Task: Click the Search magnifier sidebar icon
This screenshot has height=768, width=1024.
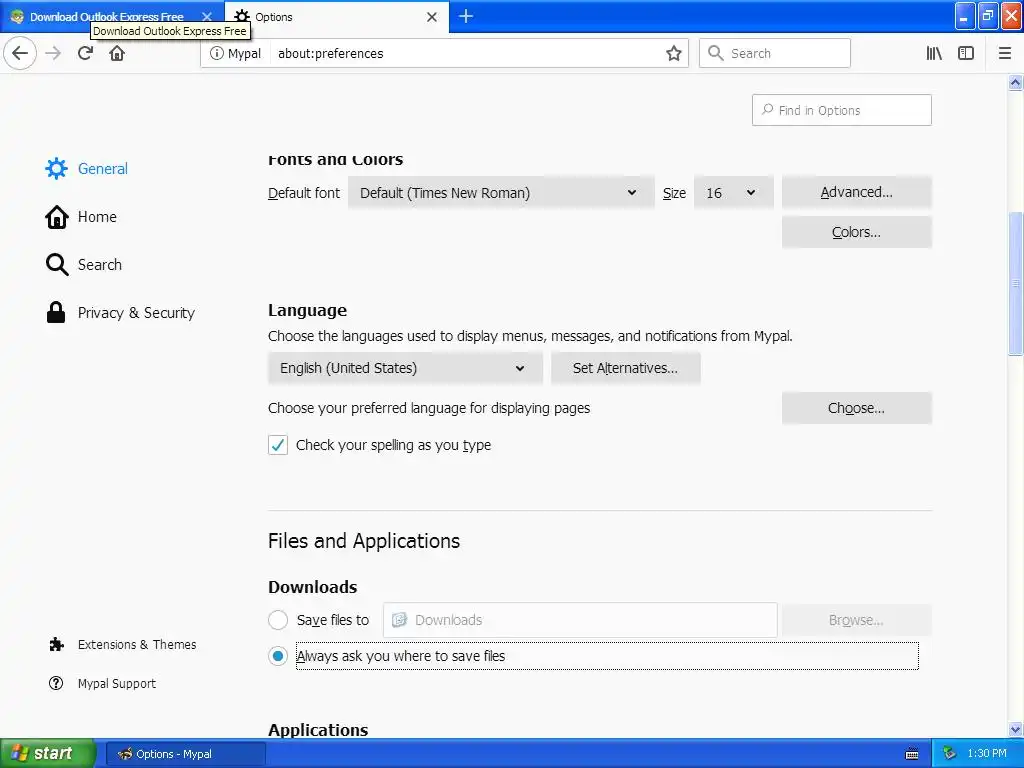Action: [57, 264]
